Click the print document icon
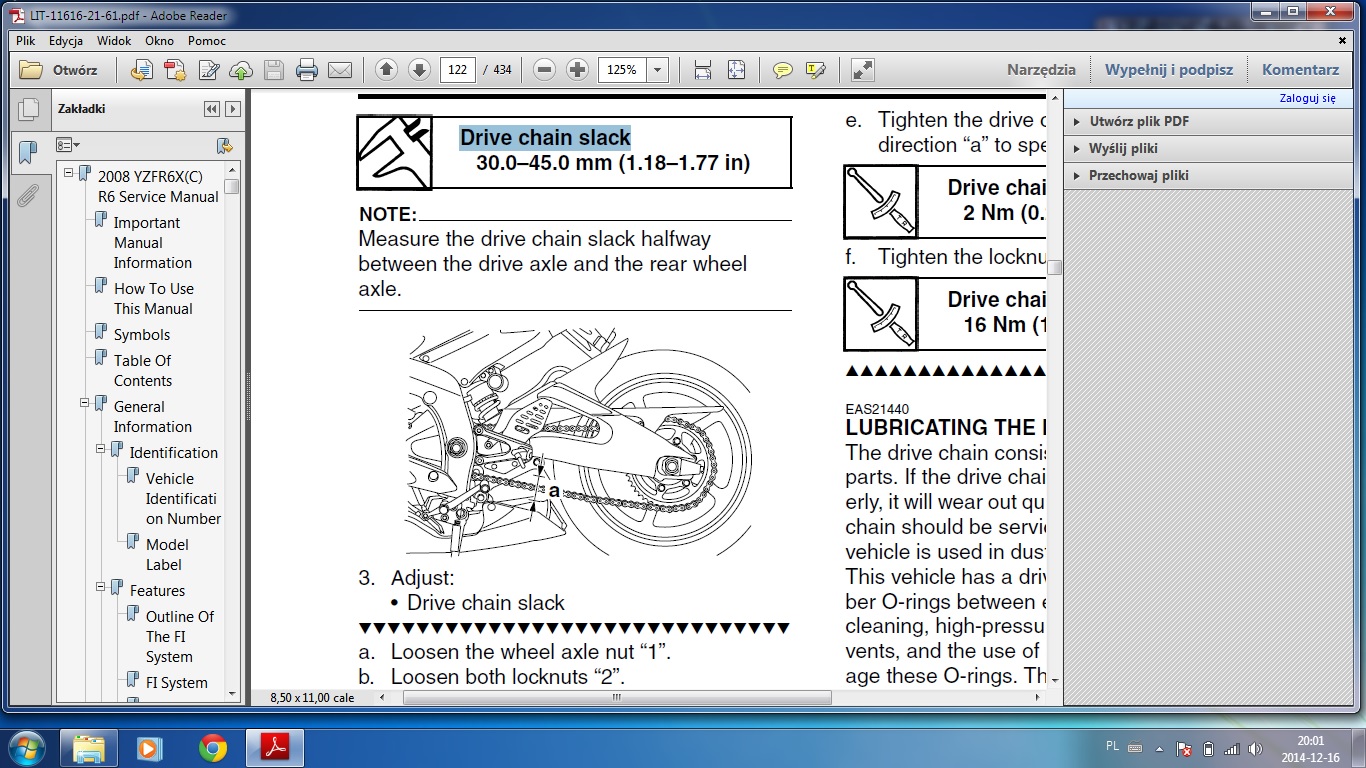This screenshot has height=768, width=1366. (307, 70)
